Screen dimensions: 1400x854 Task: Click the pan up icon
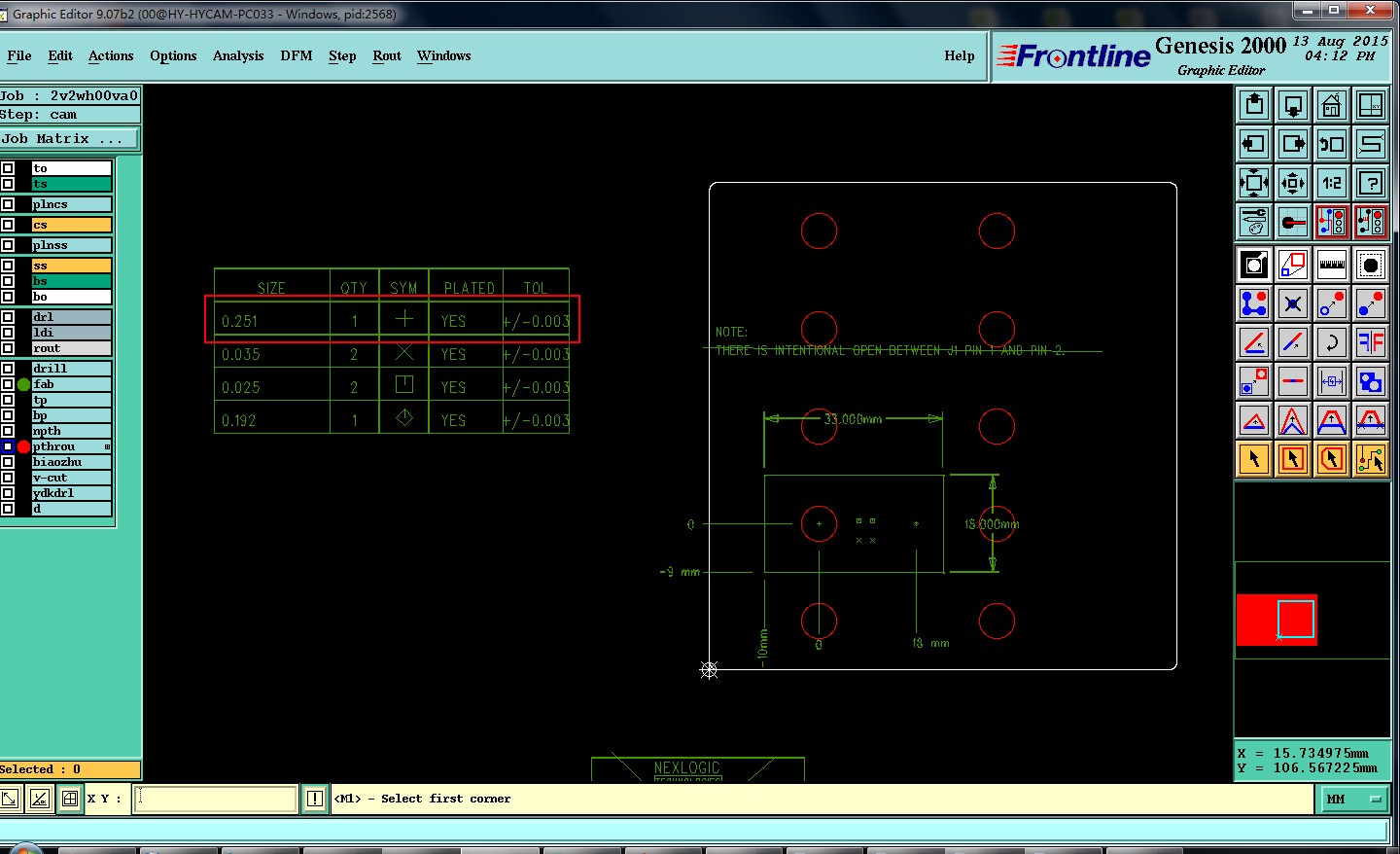point(1254,105)
